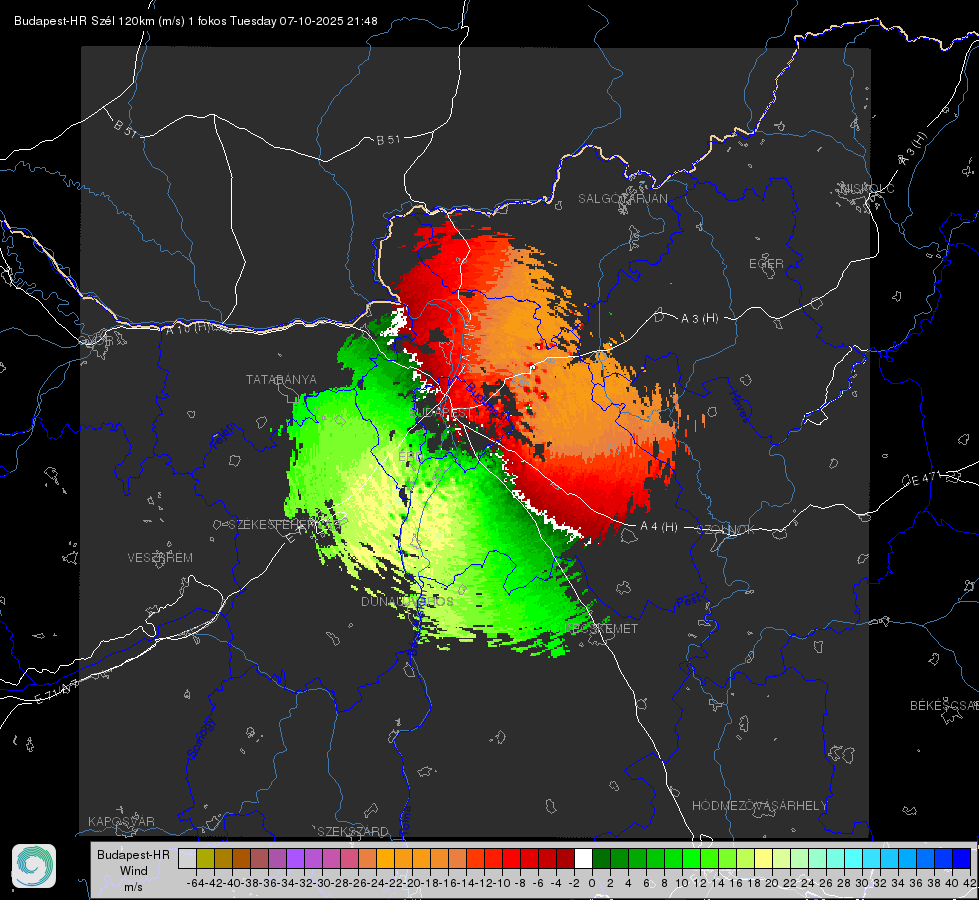Select the TATABÁNYA city label
Viewport: 979px width, 900px height.
(281, 380)
